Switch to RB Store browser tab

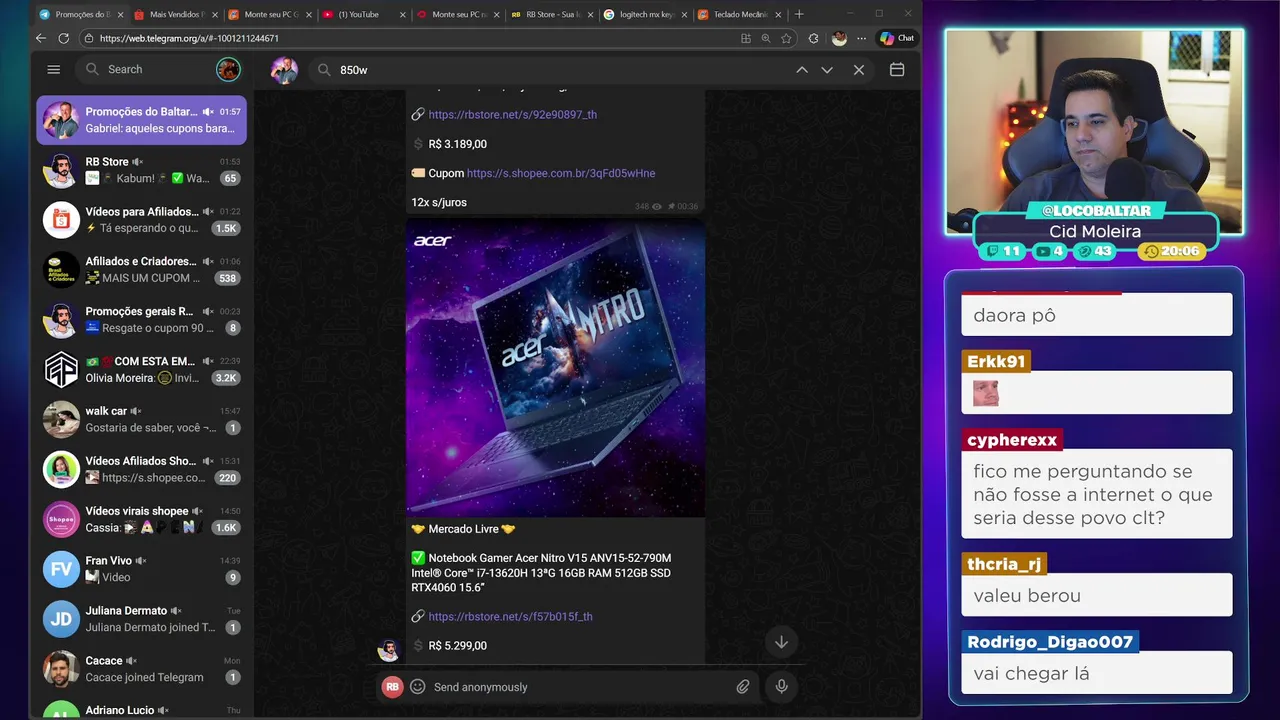[552, 14]
